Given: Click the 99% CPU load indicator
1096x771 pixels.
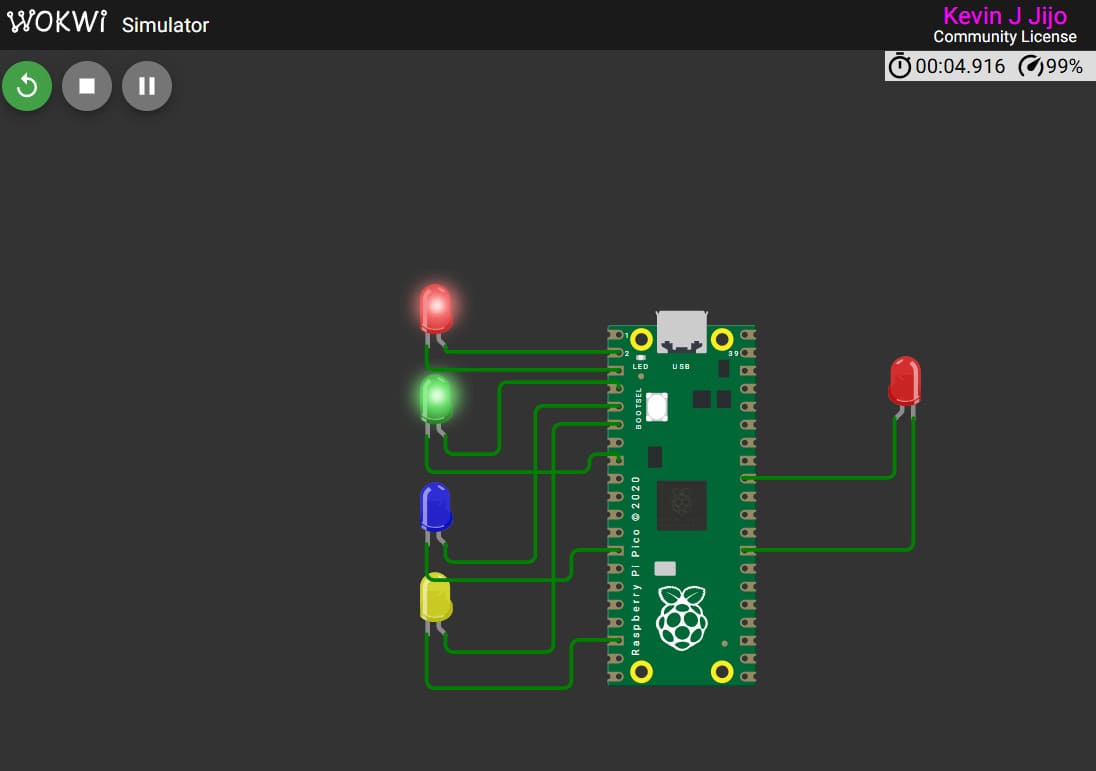Looking at the screenshot, I should 1063,66.
